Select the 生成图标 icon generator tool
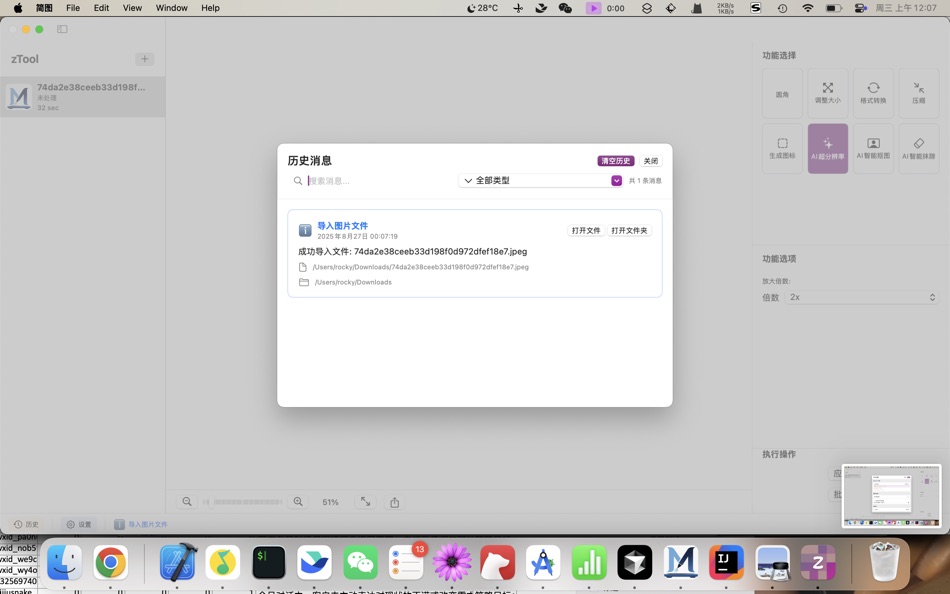Image resolution: width=950 pixels, height=594 pixels. coord(782,147)
